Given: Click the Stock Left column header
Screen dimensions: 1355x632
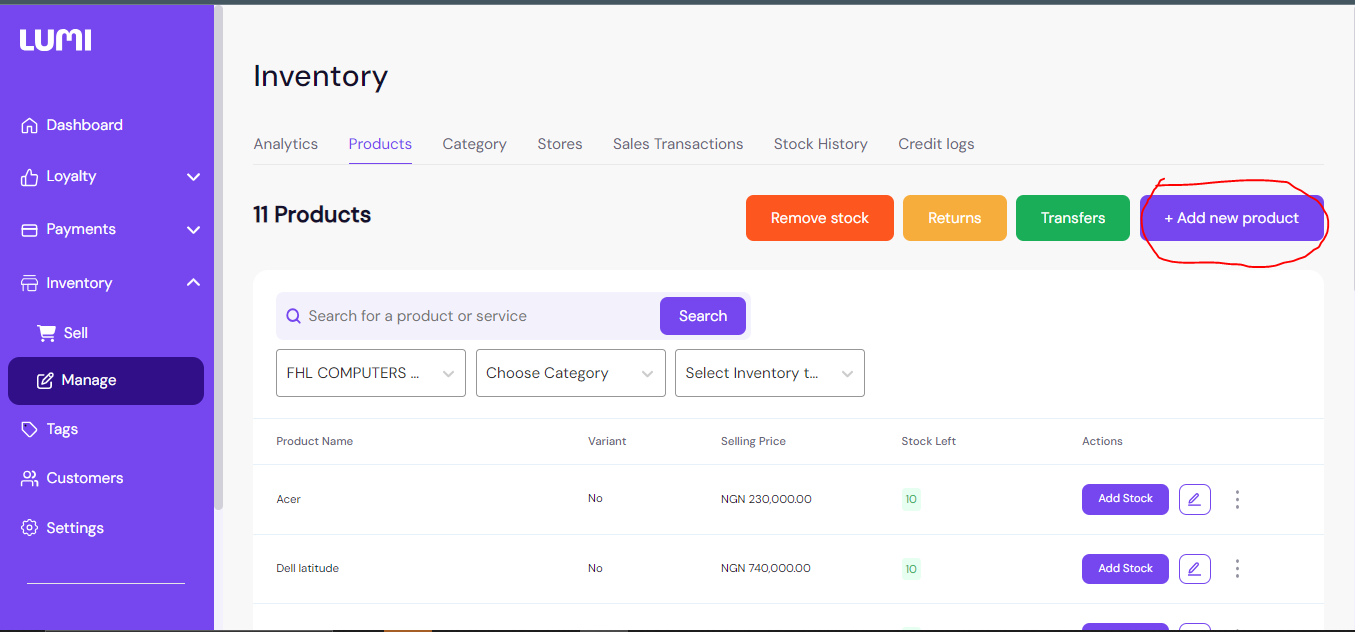Looking at the screenshot, I should pyautogui.click(x=930, y=441).
